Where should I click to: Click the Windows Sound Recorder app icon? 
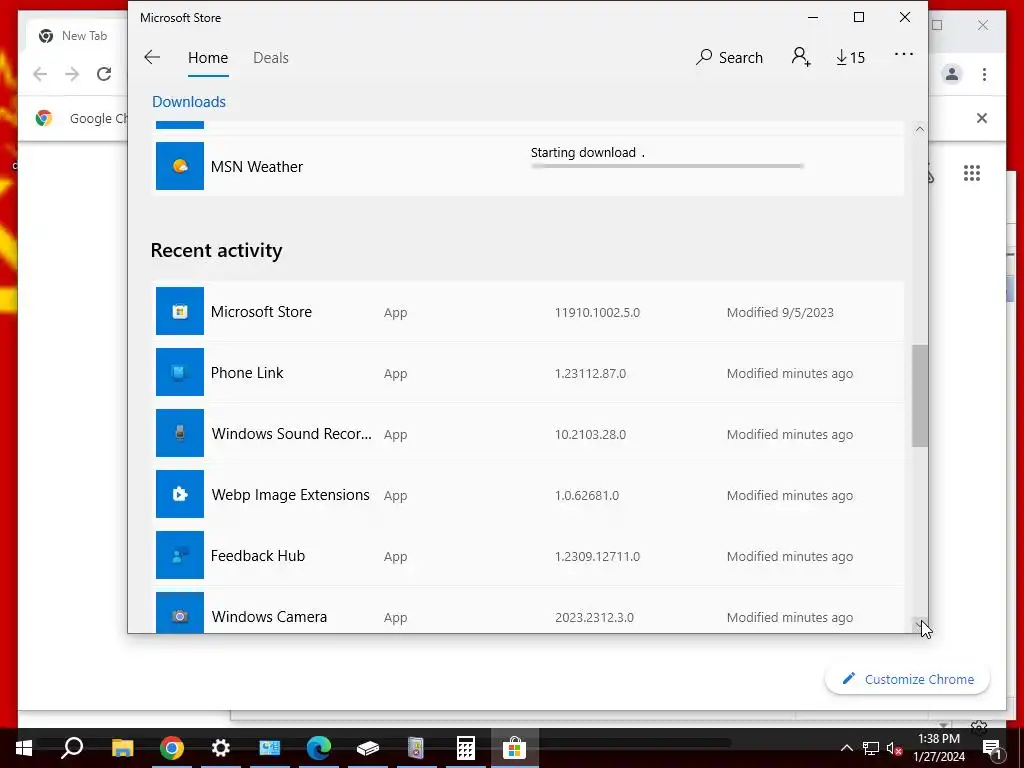point(180,433)
